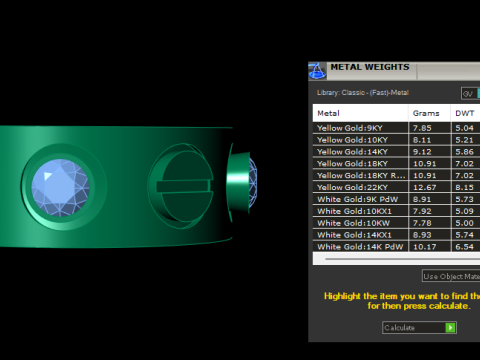Click the green Calculate arrow icon
Image resolution: width=480 pixels, height=360 pixels.
pyautogui.click(x=450, y=328)
